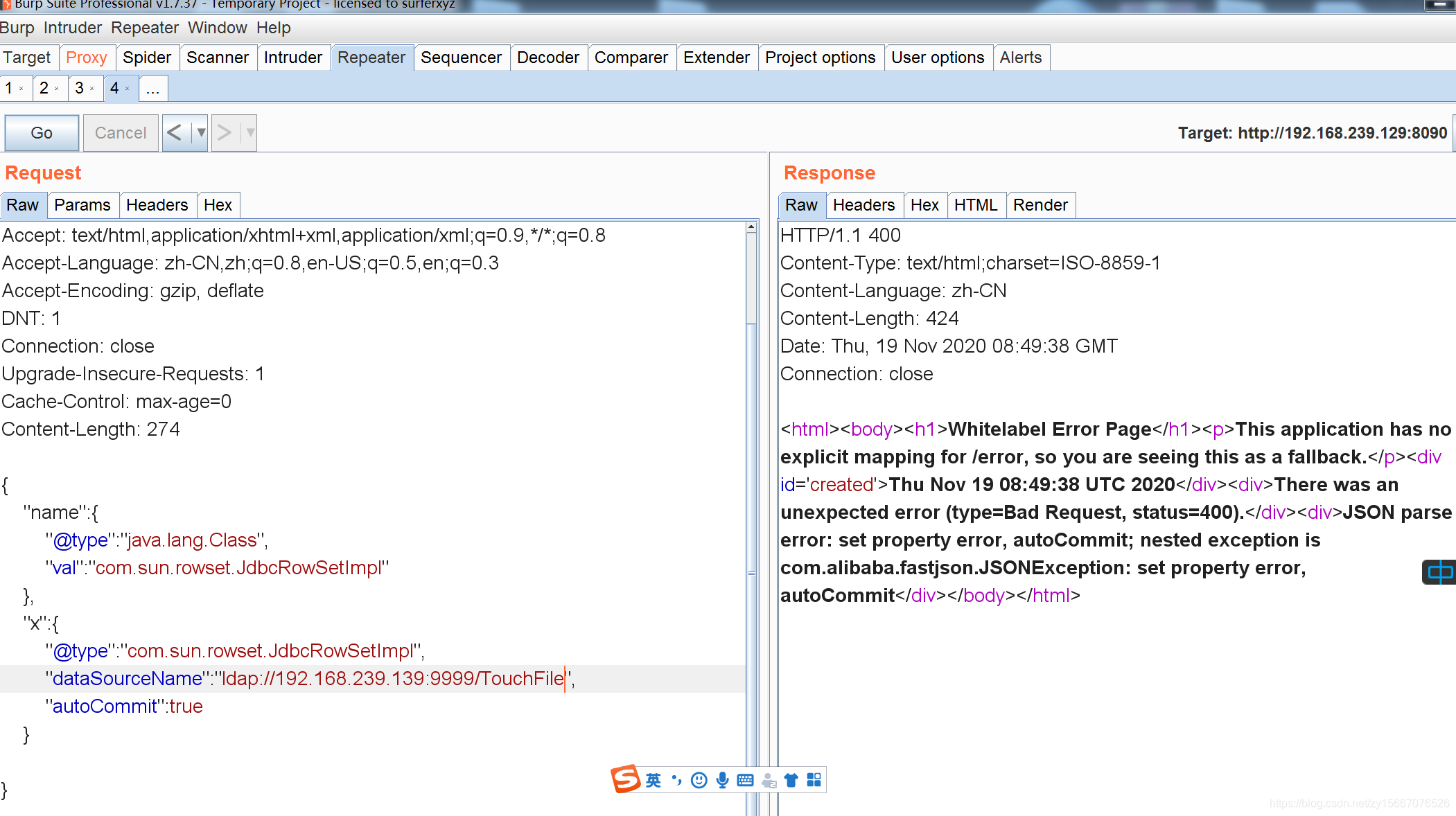The height and width of the screenshot is (816, 1456).
Task: Step back to previous request in history
Action: (175, 132)
